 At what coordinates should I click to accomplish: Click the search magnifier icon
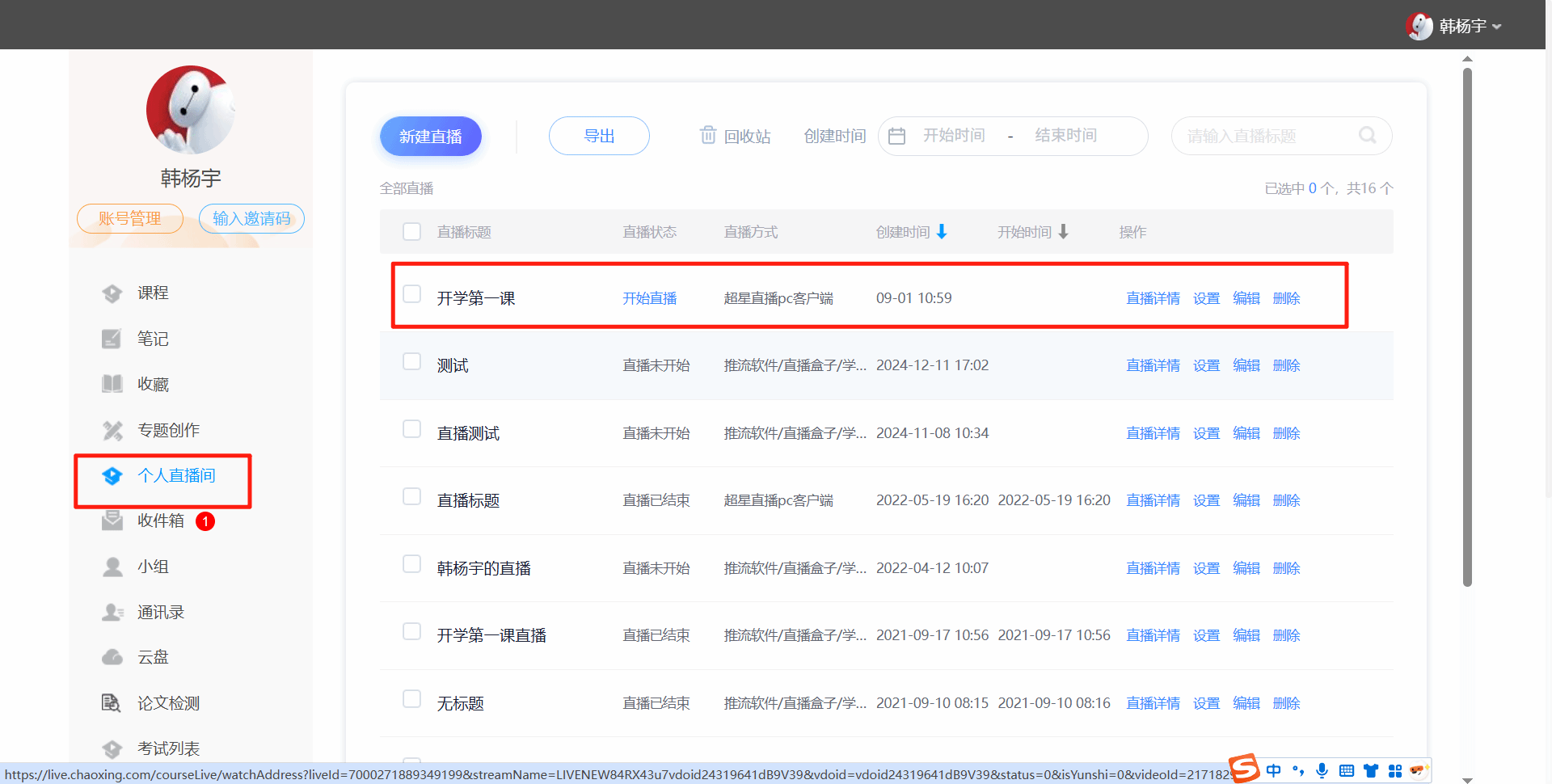point(1367,135)
